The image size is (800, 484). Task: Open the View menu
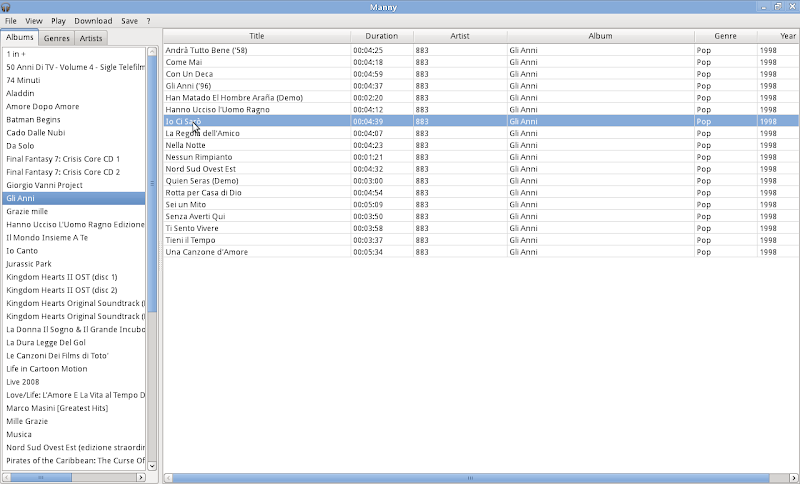[34, 21]
